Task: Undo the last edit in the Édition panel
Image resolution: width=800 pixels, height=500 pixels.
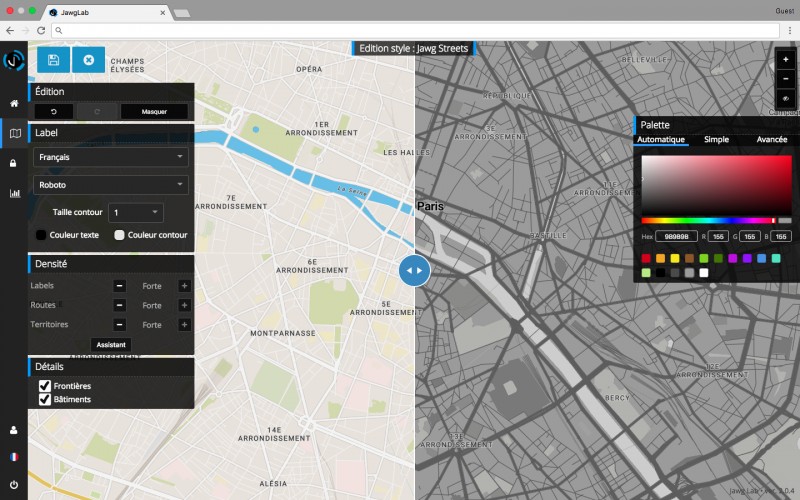Action: (x=54, y=111)
